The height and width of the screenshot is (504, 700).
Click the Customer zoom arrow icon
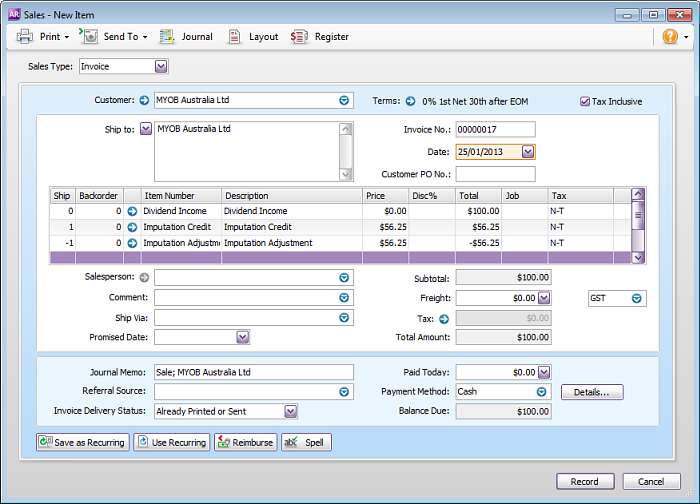click(x=144, y=100)
